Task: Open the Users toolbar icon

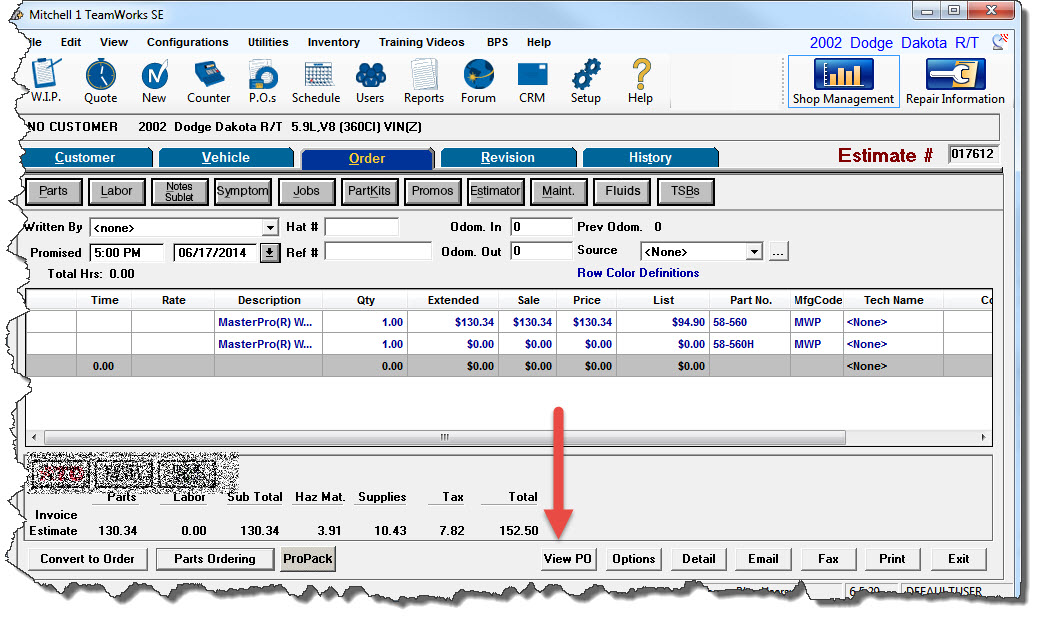Action: (x=370, y=81)
